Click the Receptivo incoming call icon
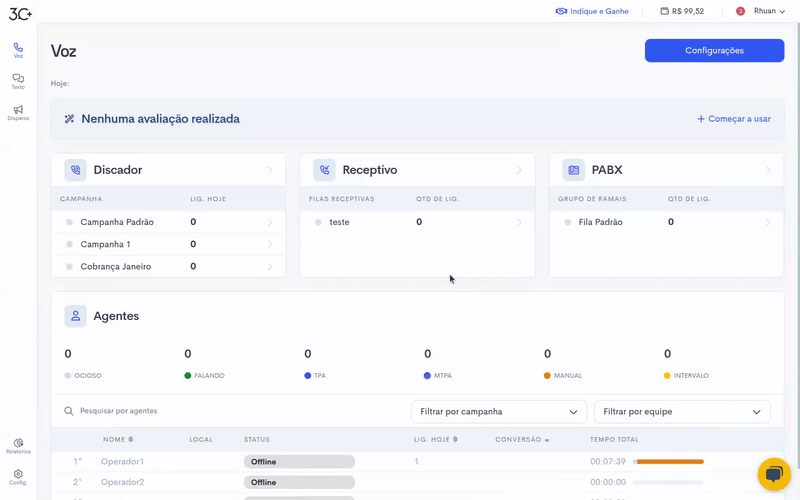 point(324,170)
